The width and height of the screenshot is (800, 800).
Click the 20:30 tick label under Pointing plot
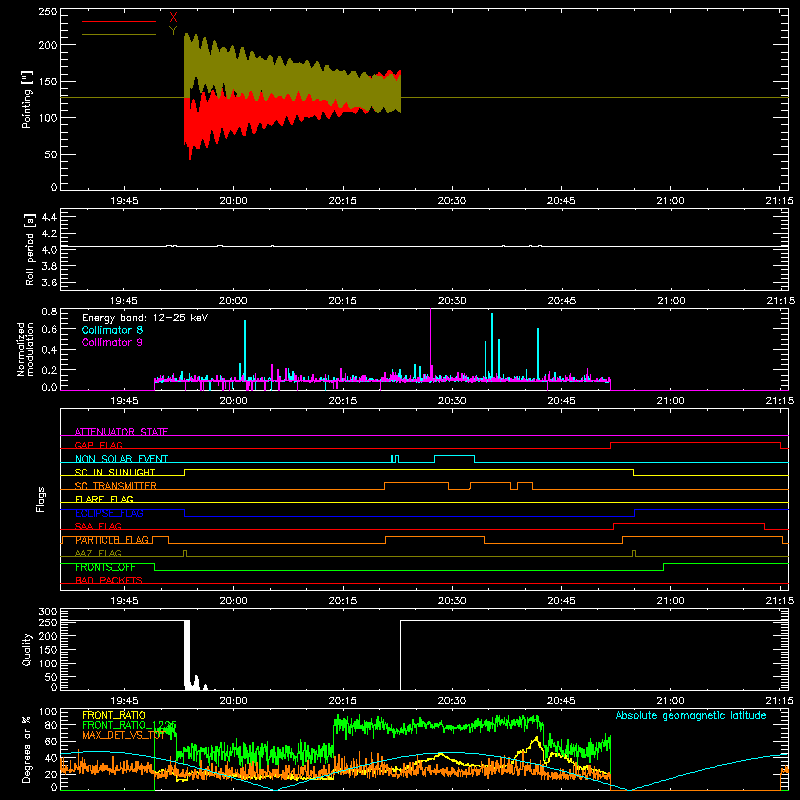click(452, 201)
